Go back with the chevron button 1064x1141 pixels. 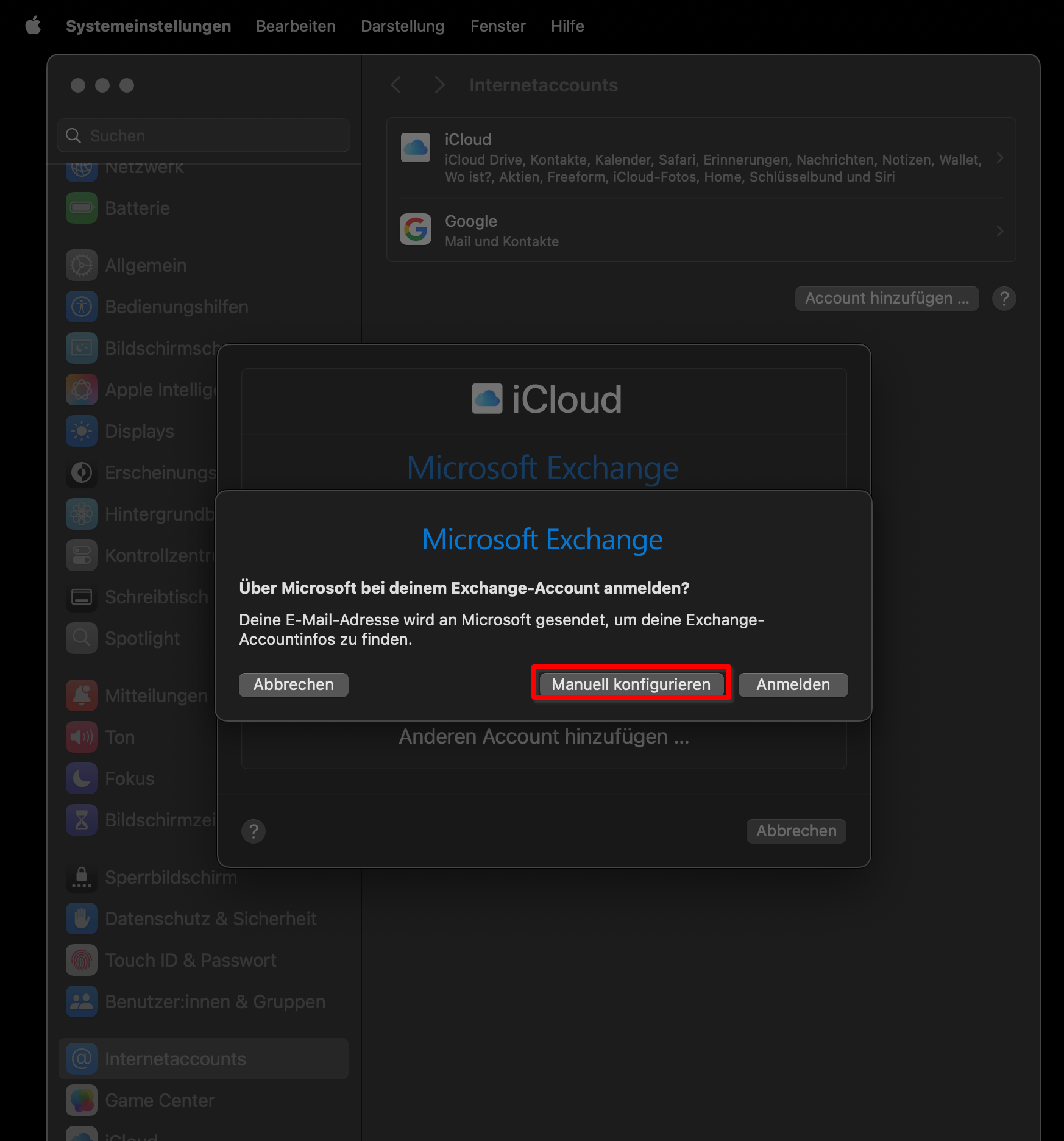pos(396,85)
